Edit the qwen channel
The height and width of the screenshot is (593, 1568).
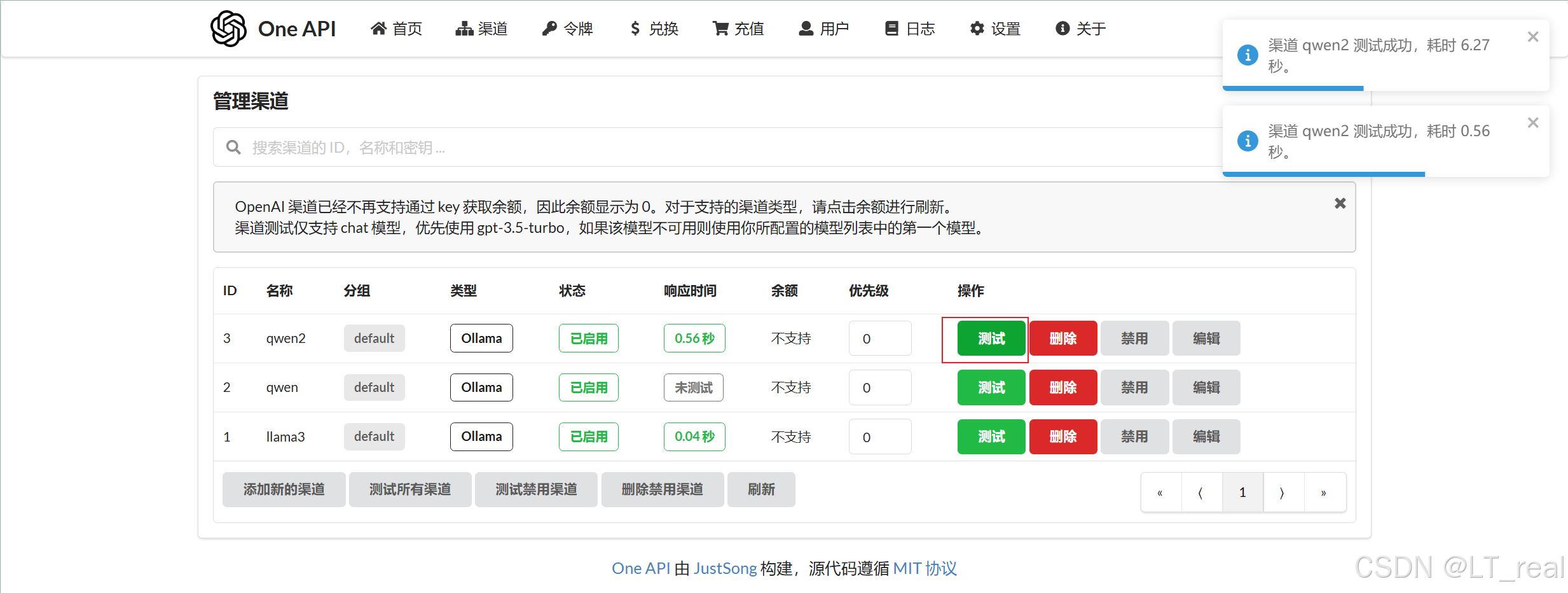[1206, 387]
